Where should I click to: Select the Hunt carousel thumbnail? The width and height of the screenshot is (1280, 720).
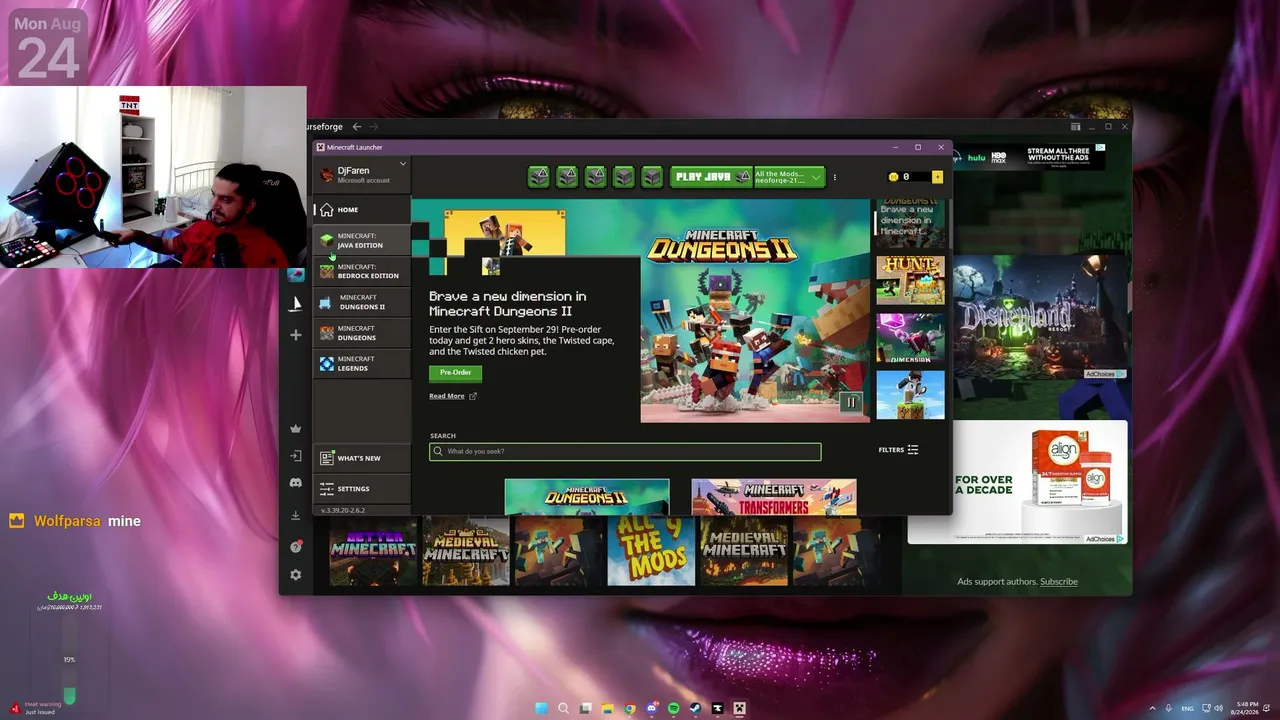pos(911,280)
